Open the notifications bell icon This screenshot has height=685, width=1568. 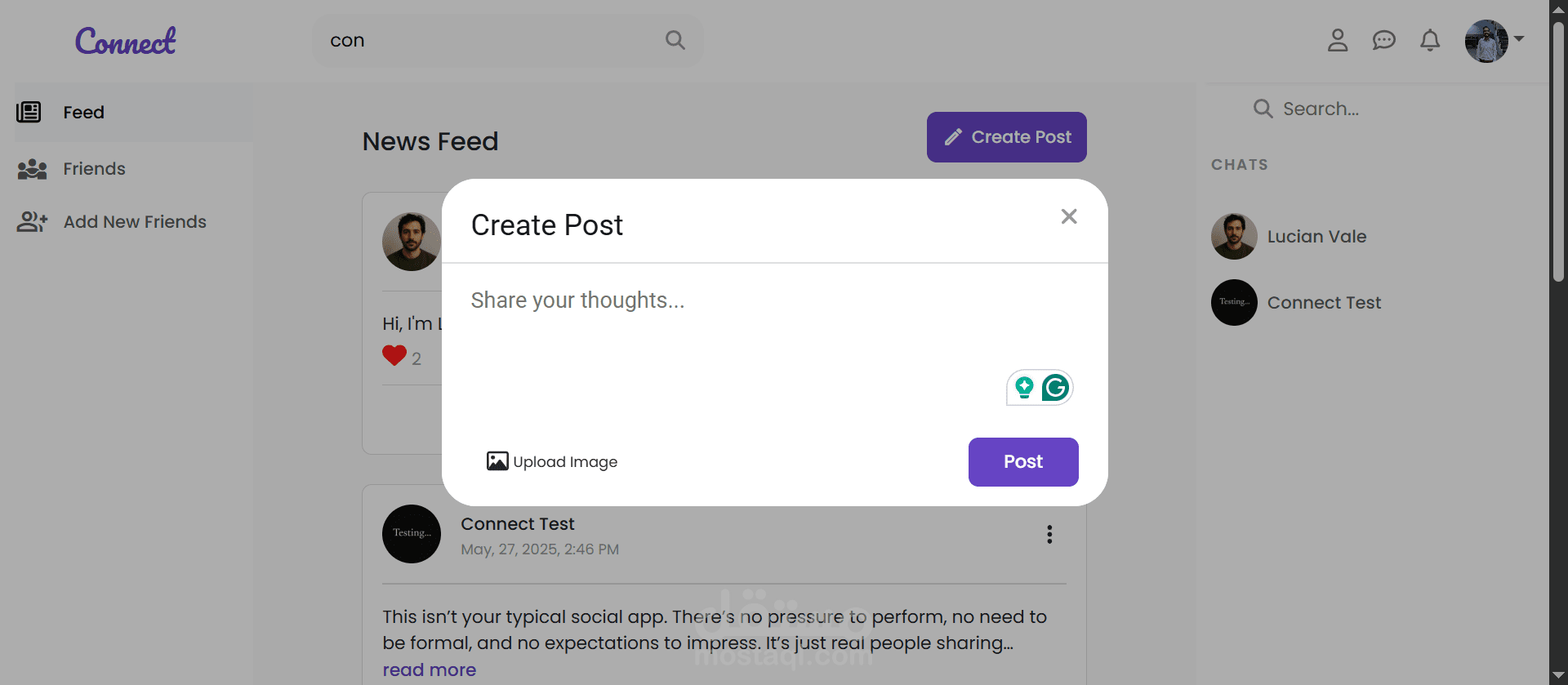[1430, 40]
